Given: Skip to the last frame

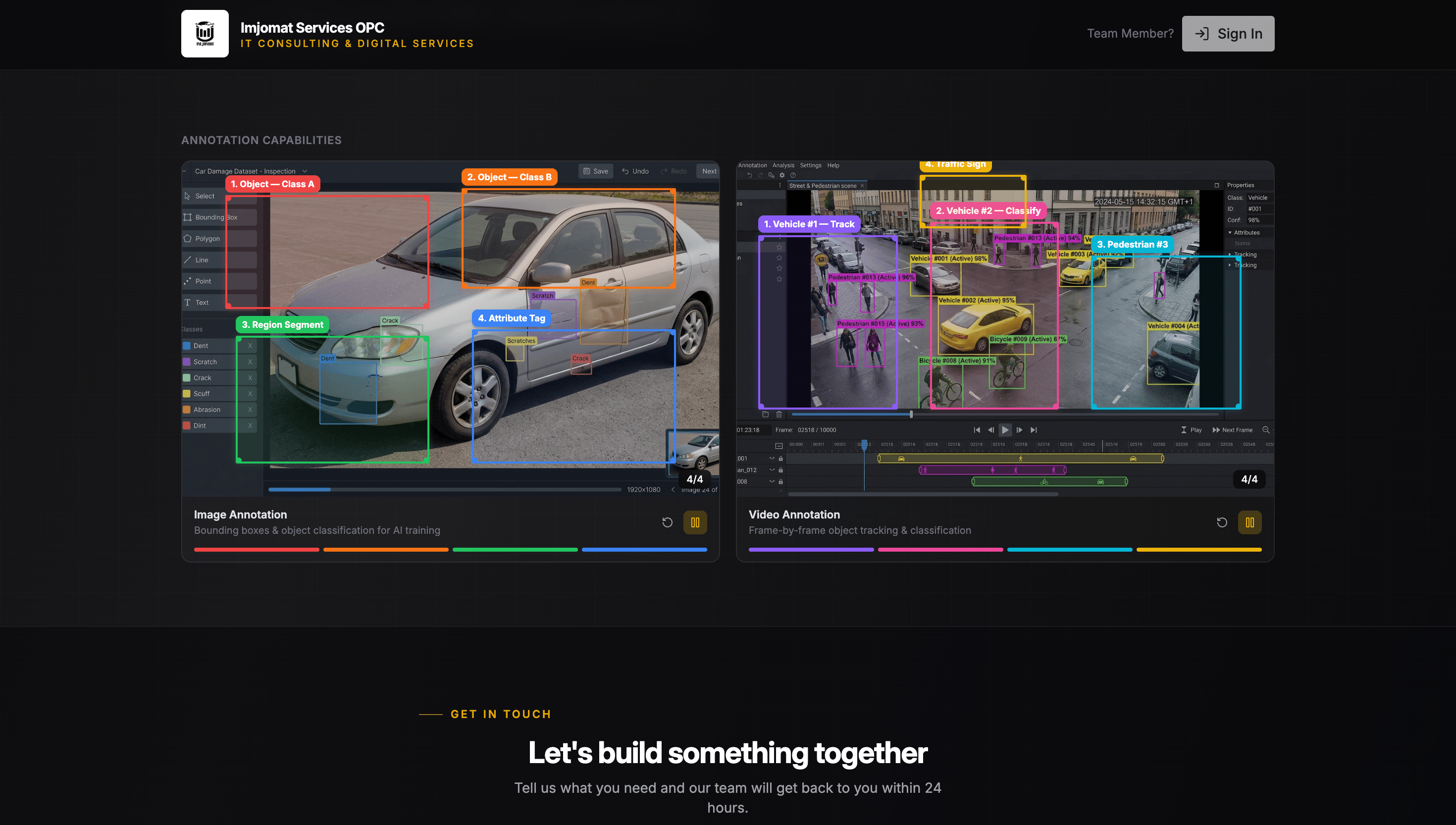Looking at the screenshot, I should 1034,430.
